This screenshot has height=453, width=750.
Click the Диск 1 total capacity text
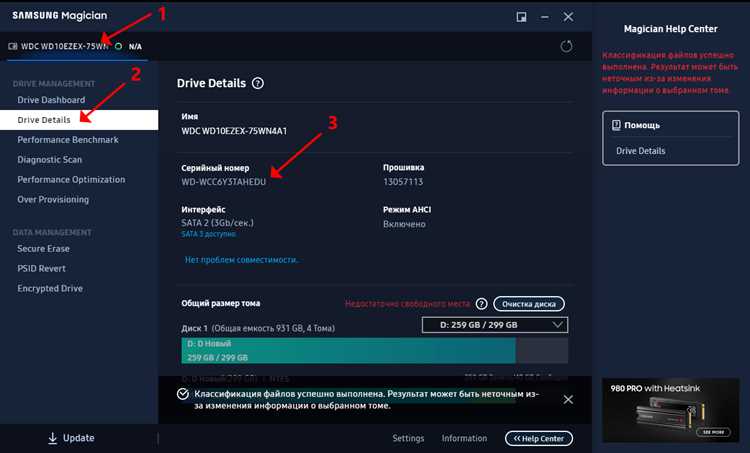[x=258, y=328]
